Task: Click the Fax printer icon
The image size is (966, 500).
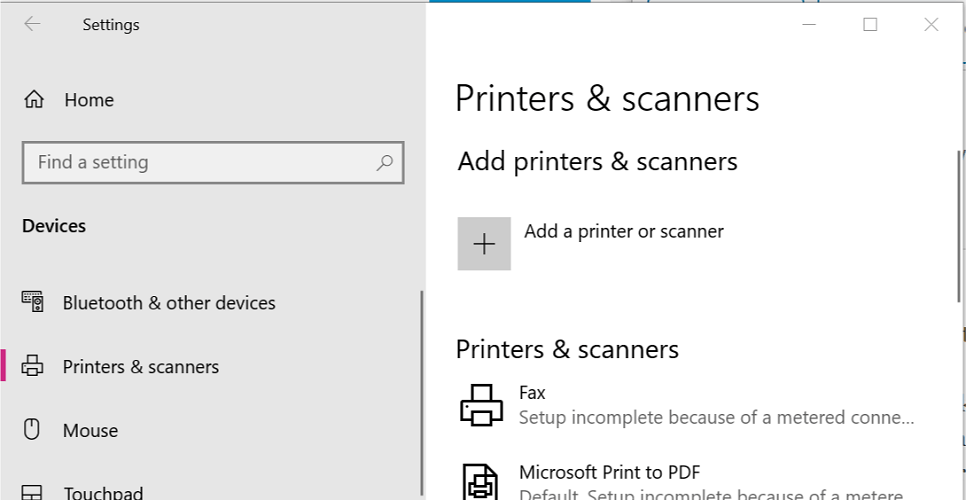Action: pyautogui.click(x=482, y=405)
